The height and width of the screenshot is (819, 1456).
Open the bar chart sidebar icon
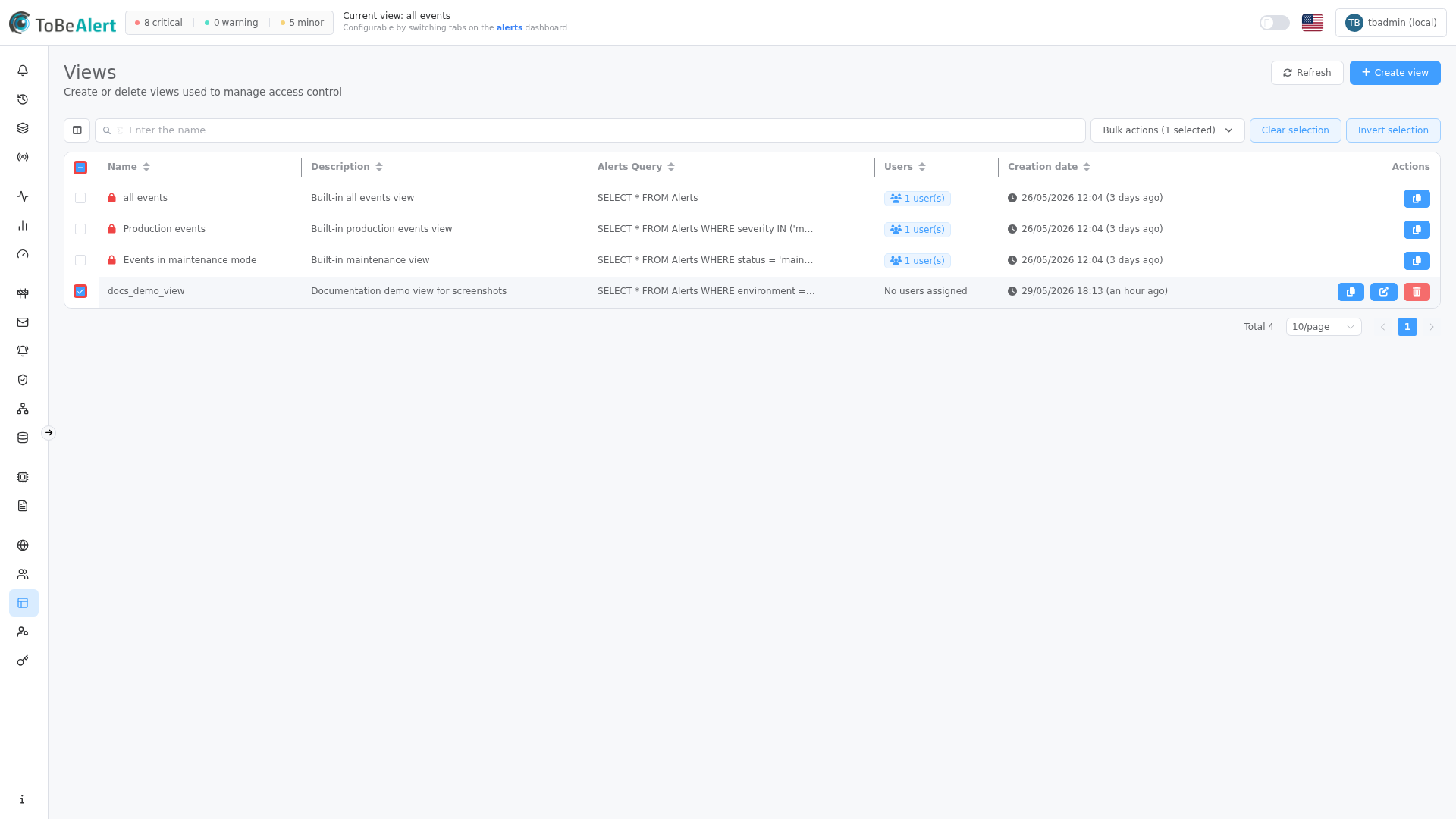click(x=23, y=225)
